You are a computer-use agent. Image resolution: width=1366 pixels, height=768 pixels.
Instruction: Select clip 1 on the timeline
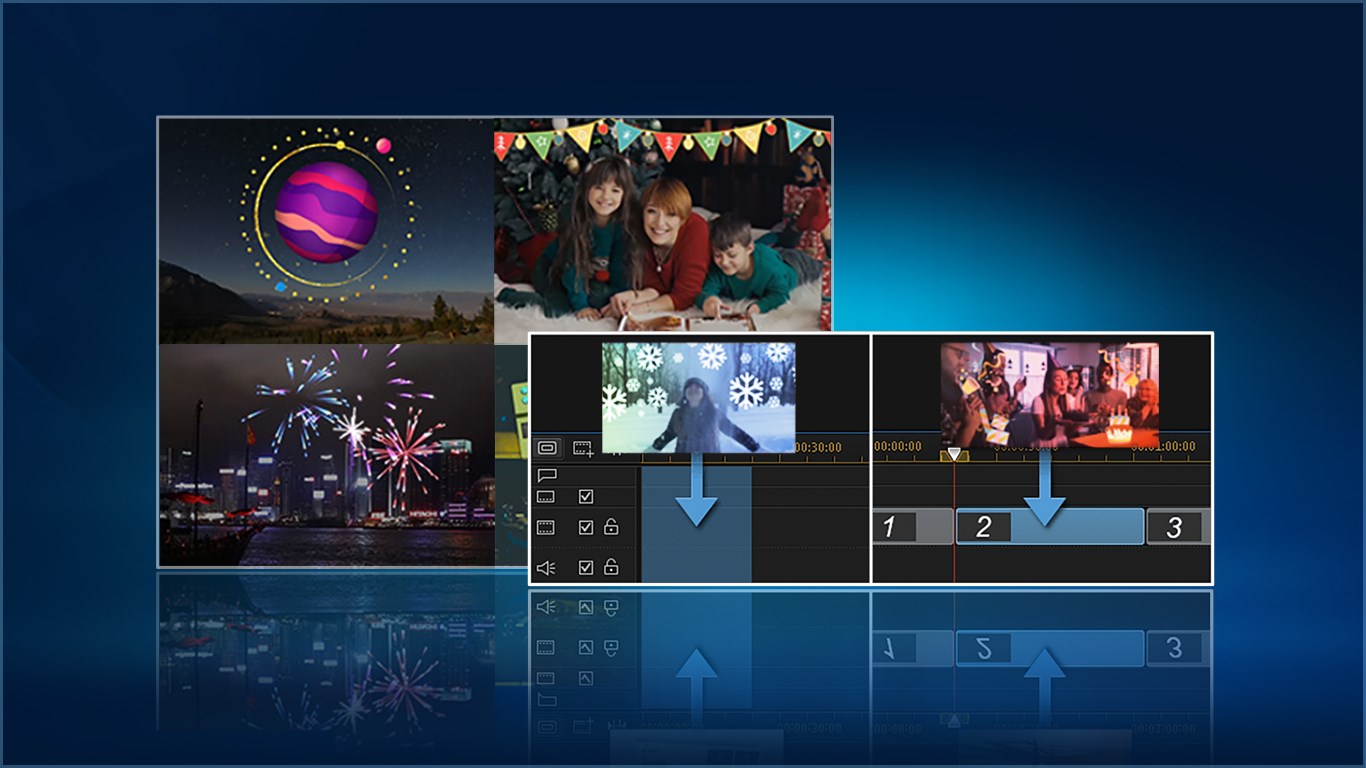(x=912, y=527)
